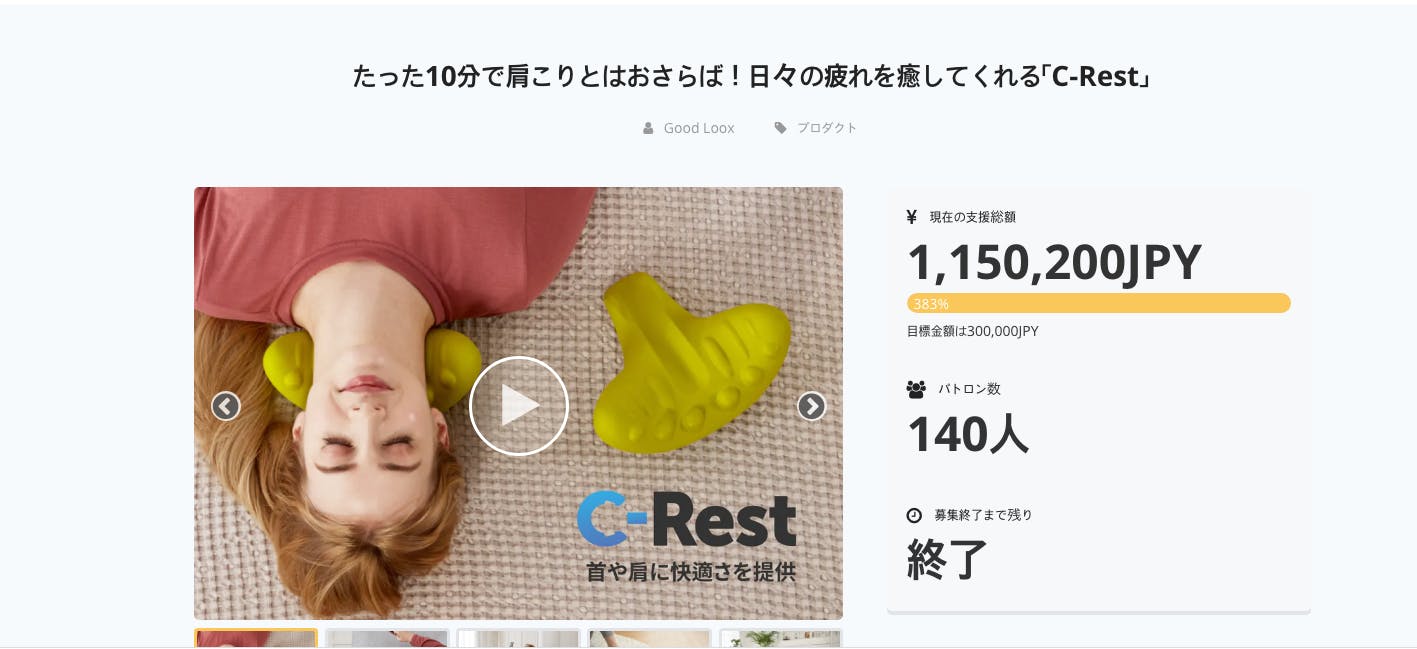The image size is (1417, 649).
Task: Click the patrons group icon
Action: tap(916, 389)
